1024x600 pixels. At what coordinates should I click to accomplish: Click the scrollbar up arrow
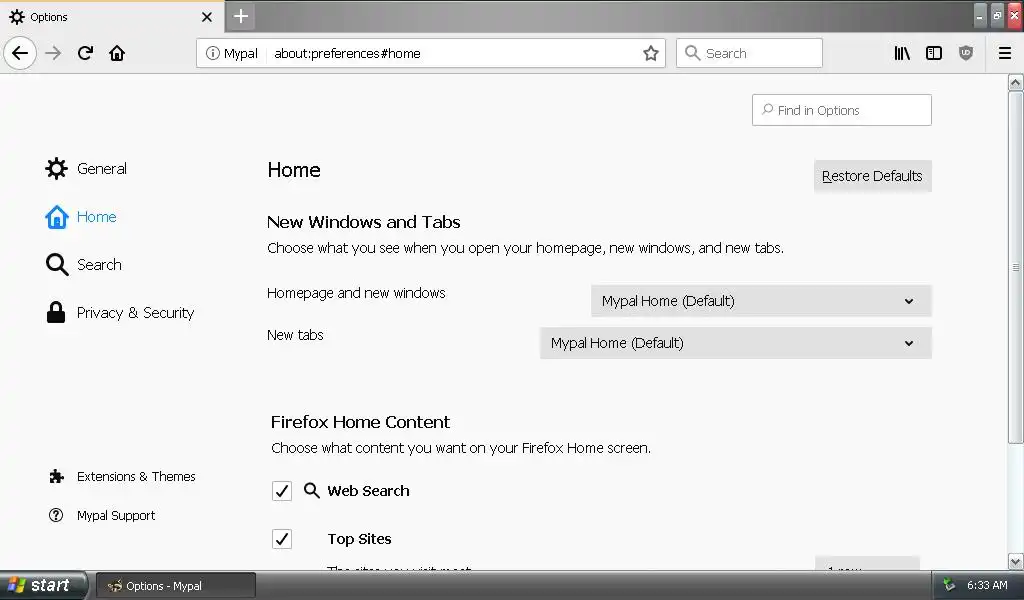point(1015,82)
